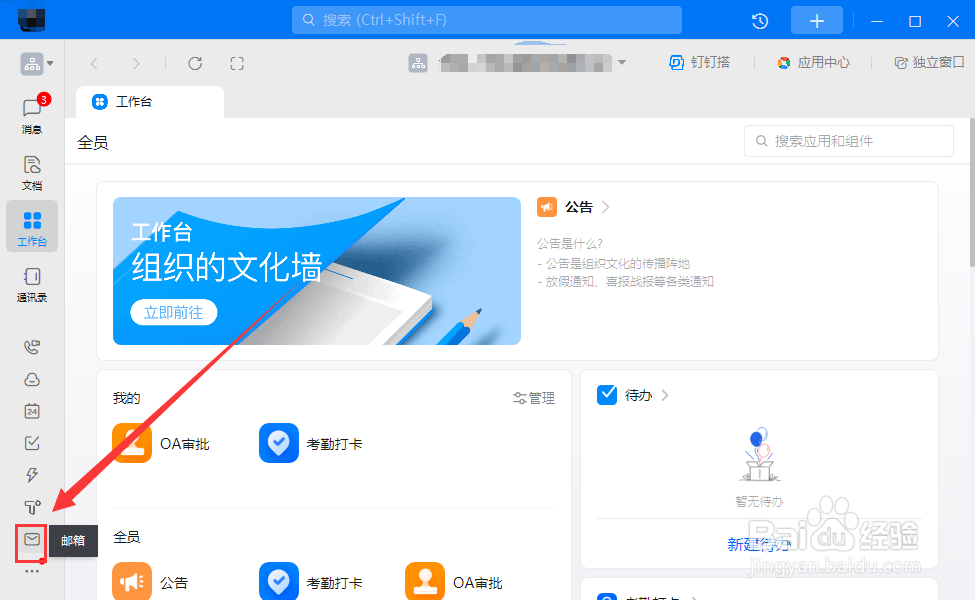Open the cloud drive icon
Screen dimensions: 975x600
[31, 379]
